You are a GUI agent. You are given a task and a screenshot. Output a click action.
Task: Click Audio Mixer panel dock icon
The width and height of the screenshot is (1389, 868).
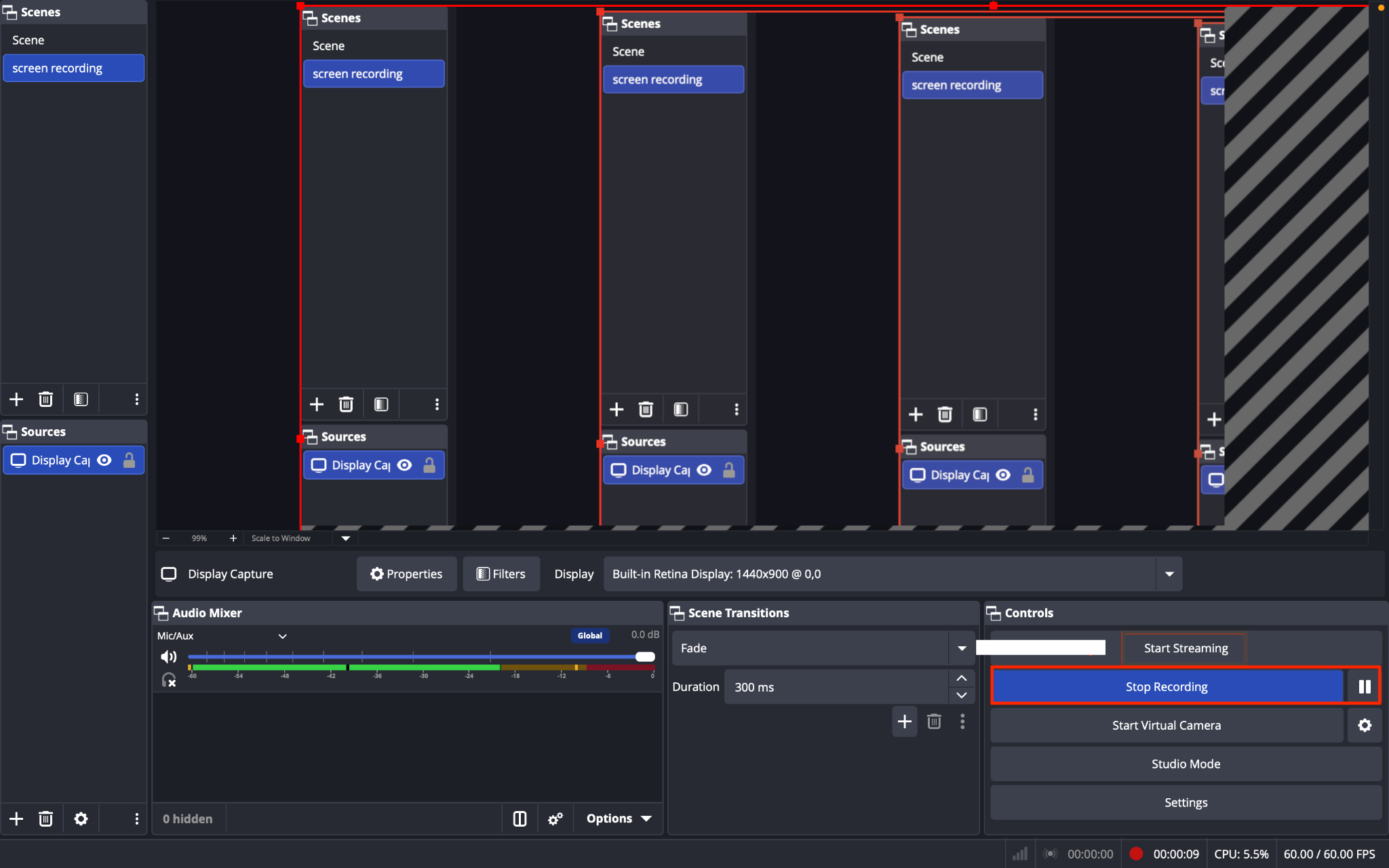point(161,613)
